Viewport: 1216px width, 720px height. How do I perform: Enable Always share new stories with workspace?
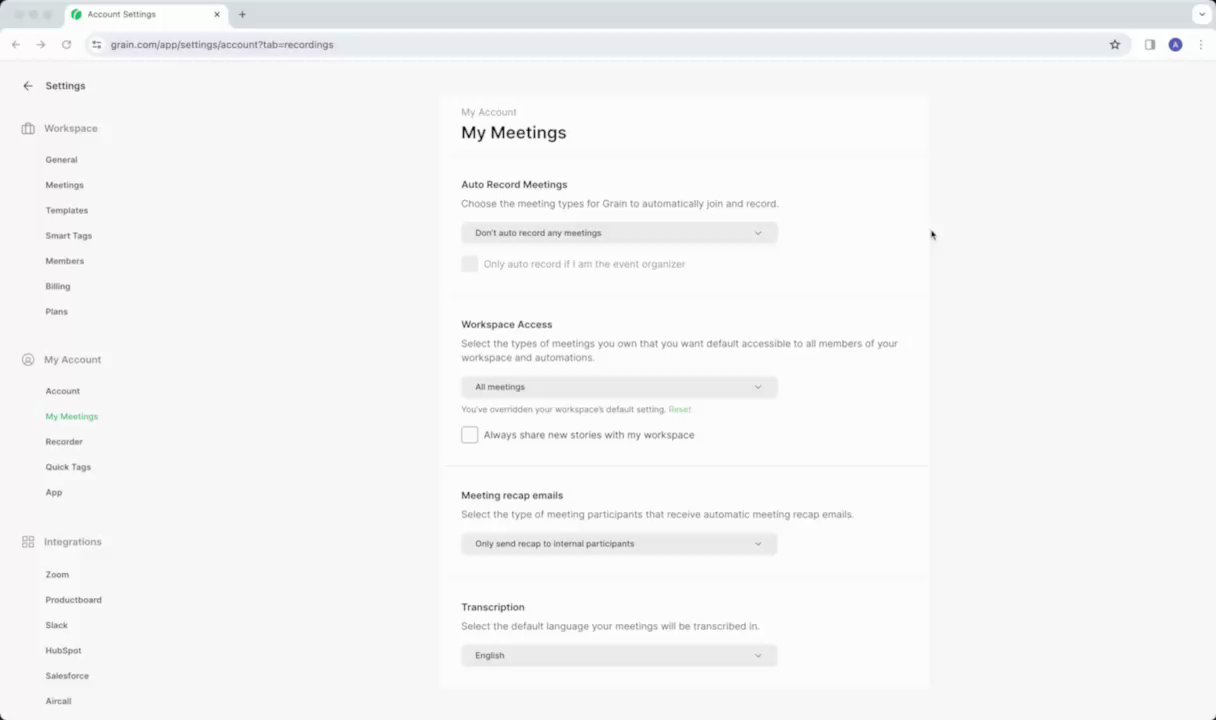coord(470,435)
